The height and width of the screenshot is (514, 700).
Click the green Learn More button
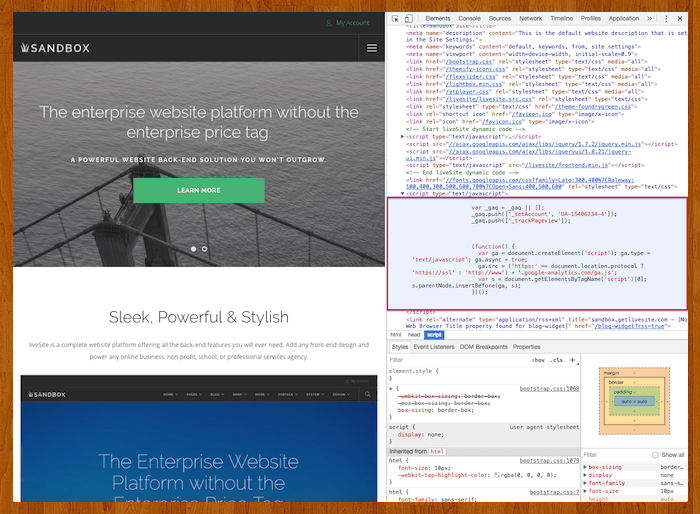pos(199,190)
